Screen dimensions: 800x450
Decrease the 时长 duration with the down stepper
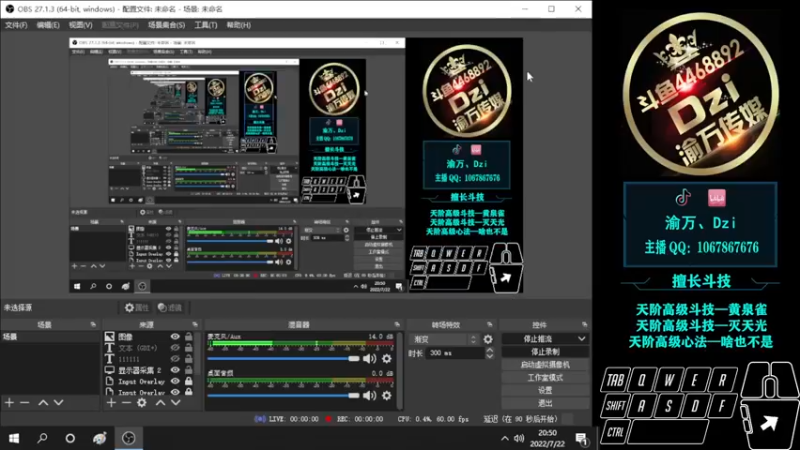490,356
